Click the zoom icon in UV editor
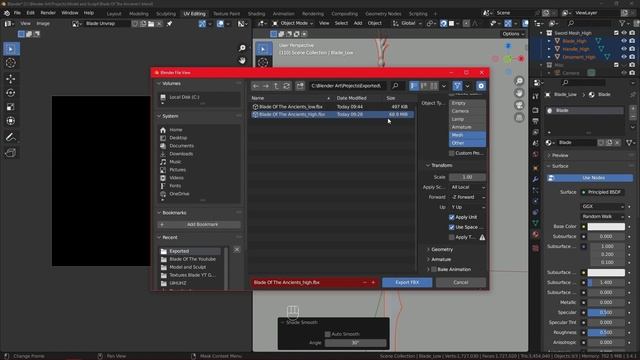 242,48
